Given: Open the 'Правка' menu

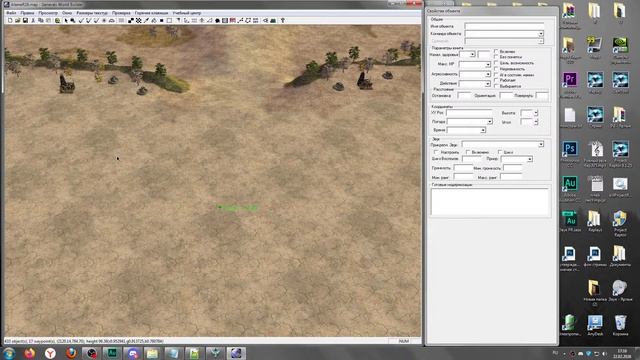Looking at the screenshot, I should 27,13.
